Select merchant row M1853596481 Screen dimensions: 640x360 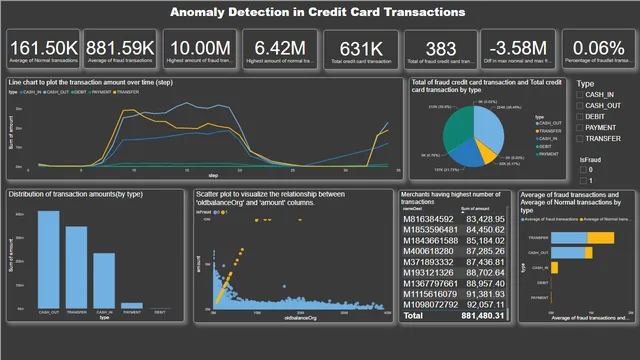453,230
